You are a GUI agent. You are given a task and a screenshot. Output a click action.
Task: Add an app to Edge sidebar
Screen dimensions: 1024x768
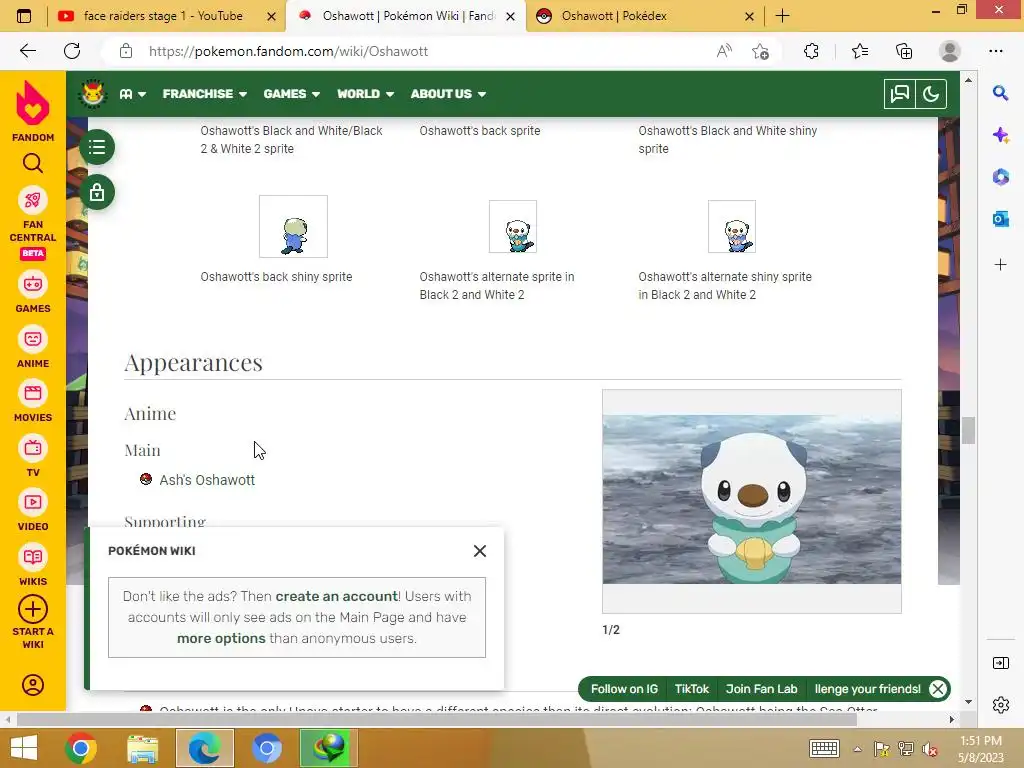pos(1000,264)
